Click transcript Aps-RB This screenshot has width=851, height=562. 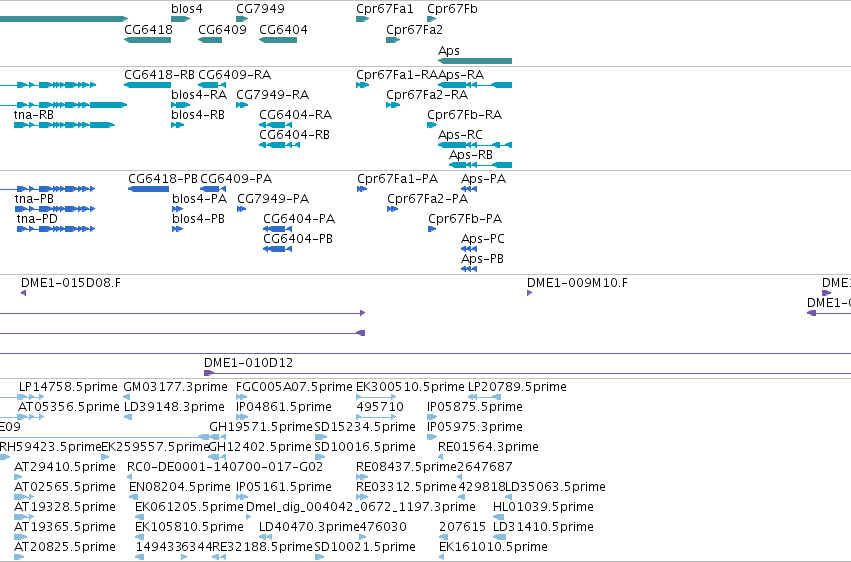point(471,155)
